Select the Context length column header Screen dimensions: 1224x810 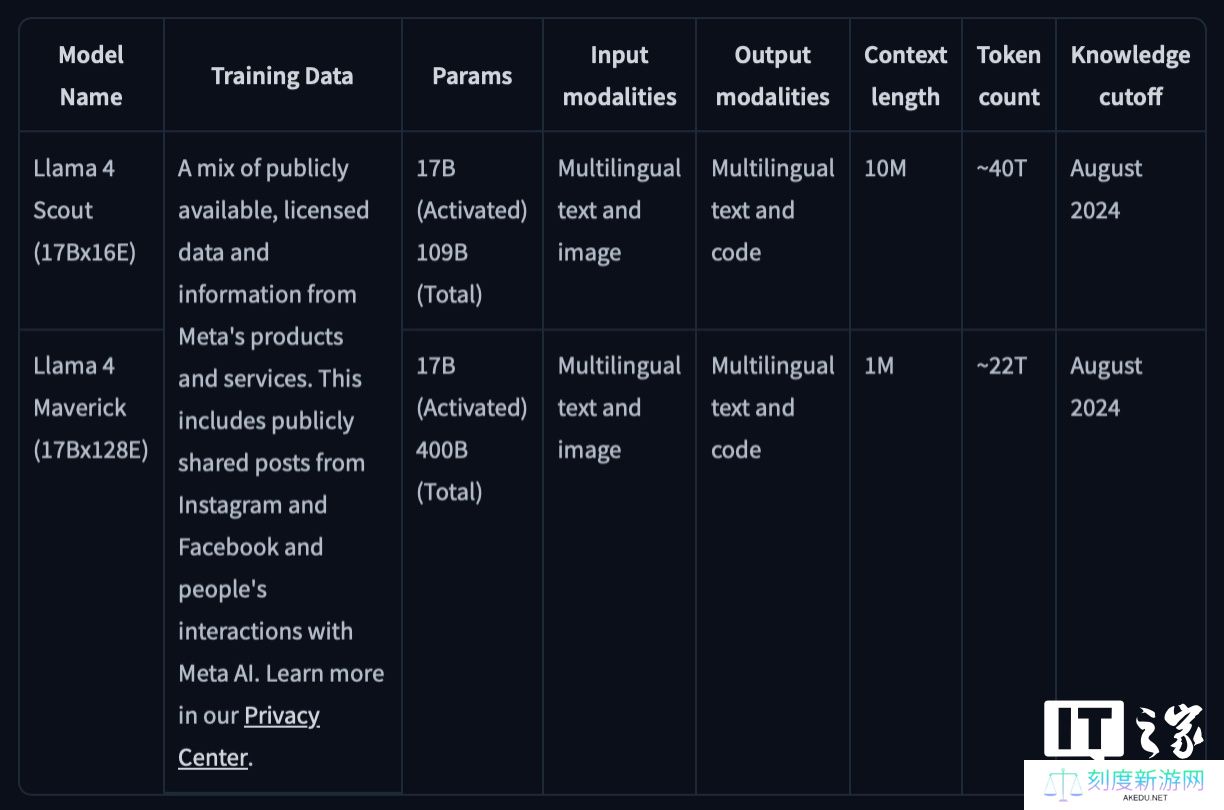click(905, 76)
